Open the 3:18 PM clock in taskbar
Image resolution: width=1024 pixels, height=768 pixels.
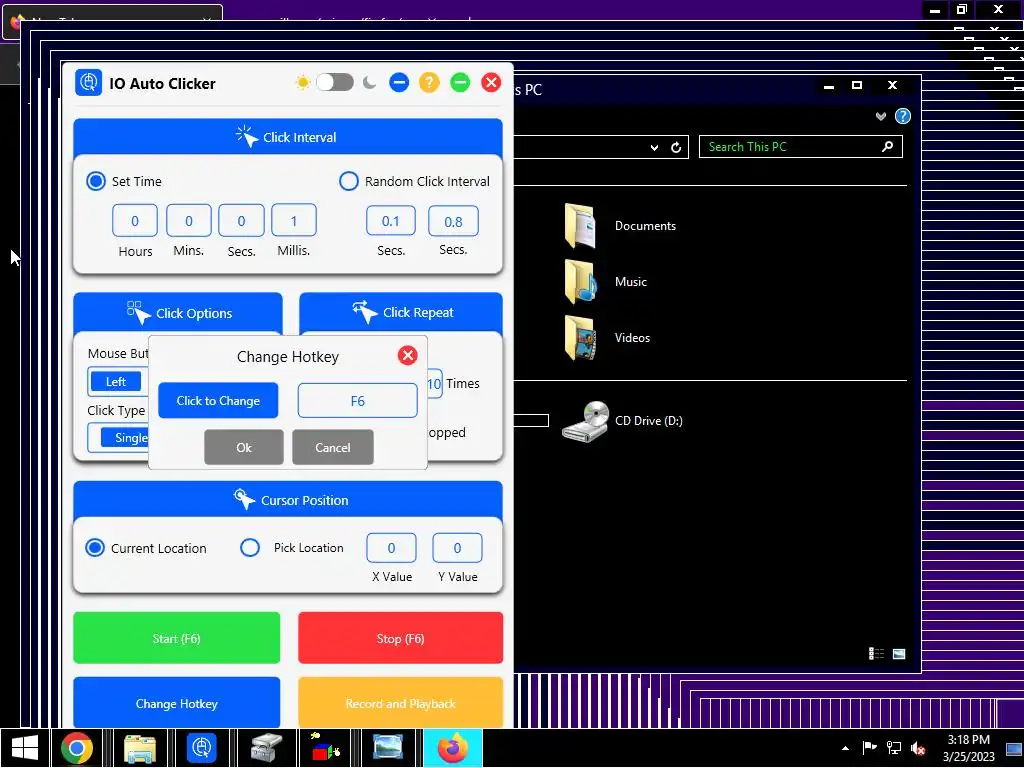tap(968, 748)
